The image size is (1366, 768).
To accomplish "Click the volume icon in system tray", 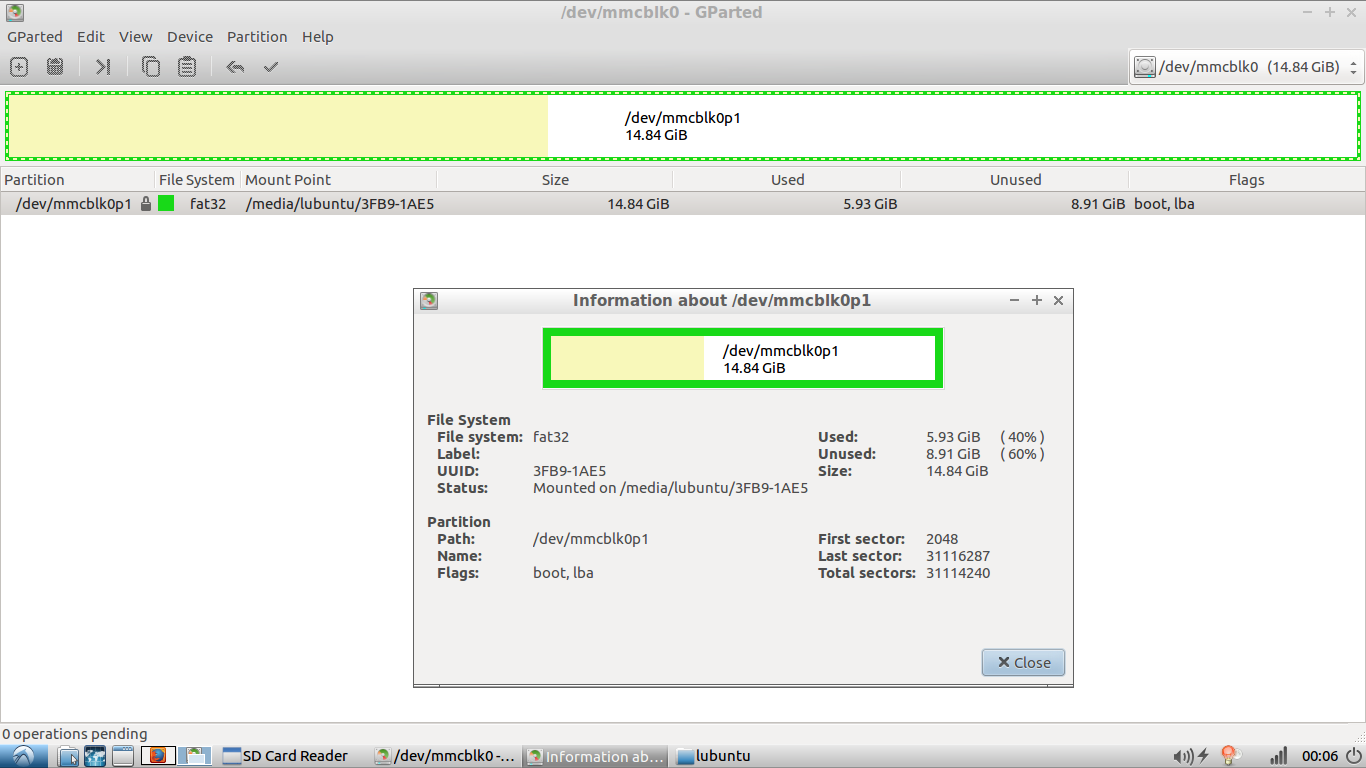I will pos(1183,756).
